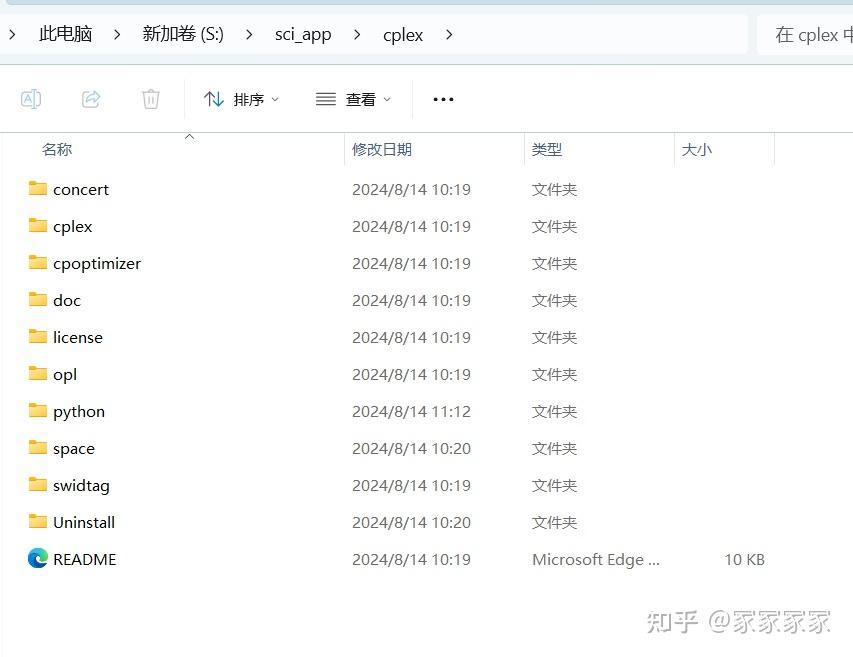The image size is (853, 657).
Task: Click the Delete trash icon
Action: click(x=150, y=98)
